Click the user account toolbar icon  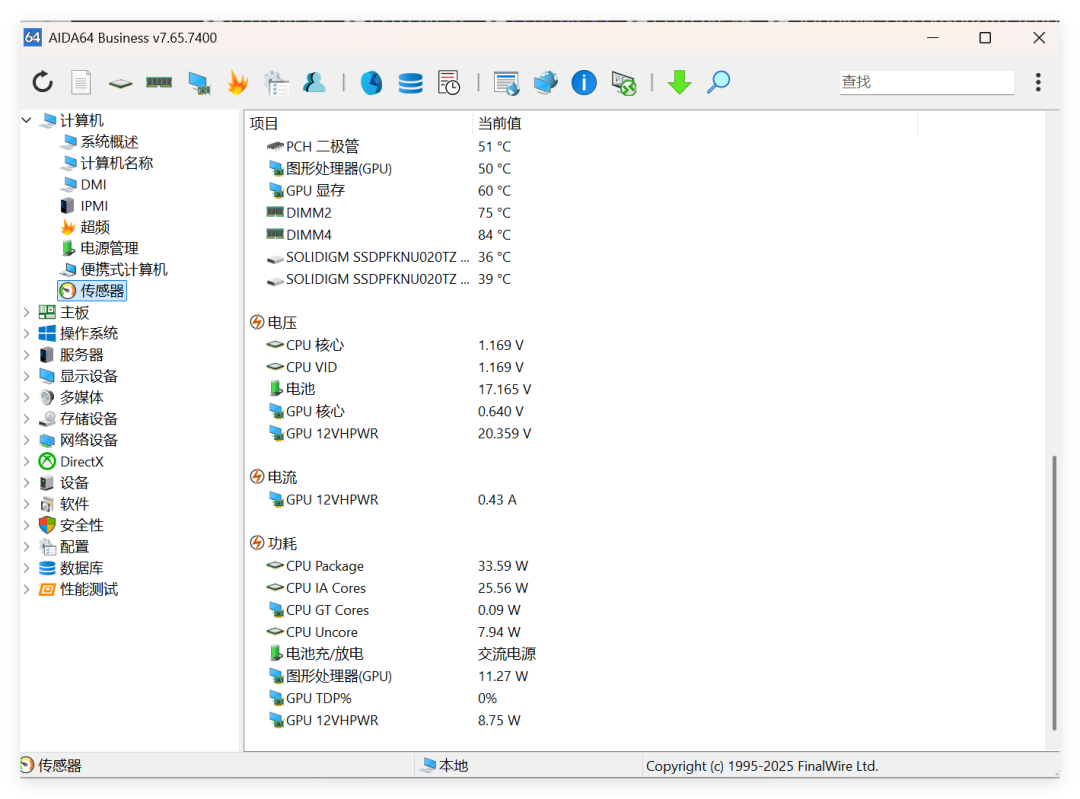(x=314, y=82)
